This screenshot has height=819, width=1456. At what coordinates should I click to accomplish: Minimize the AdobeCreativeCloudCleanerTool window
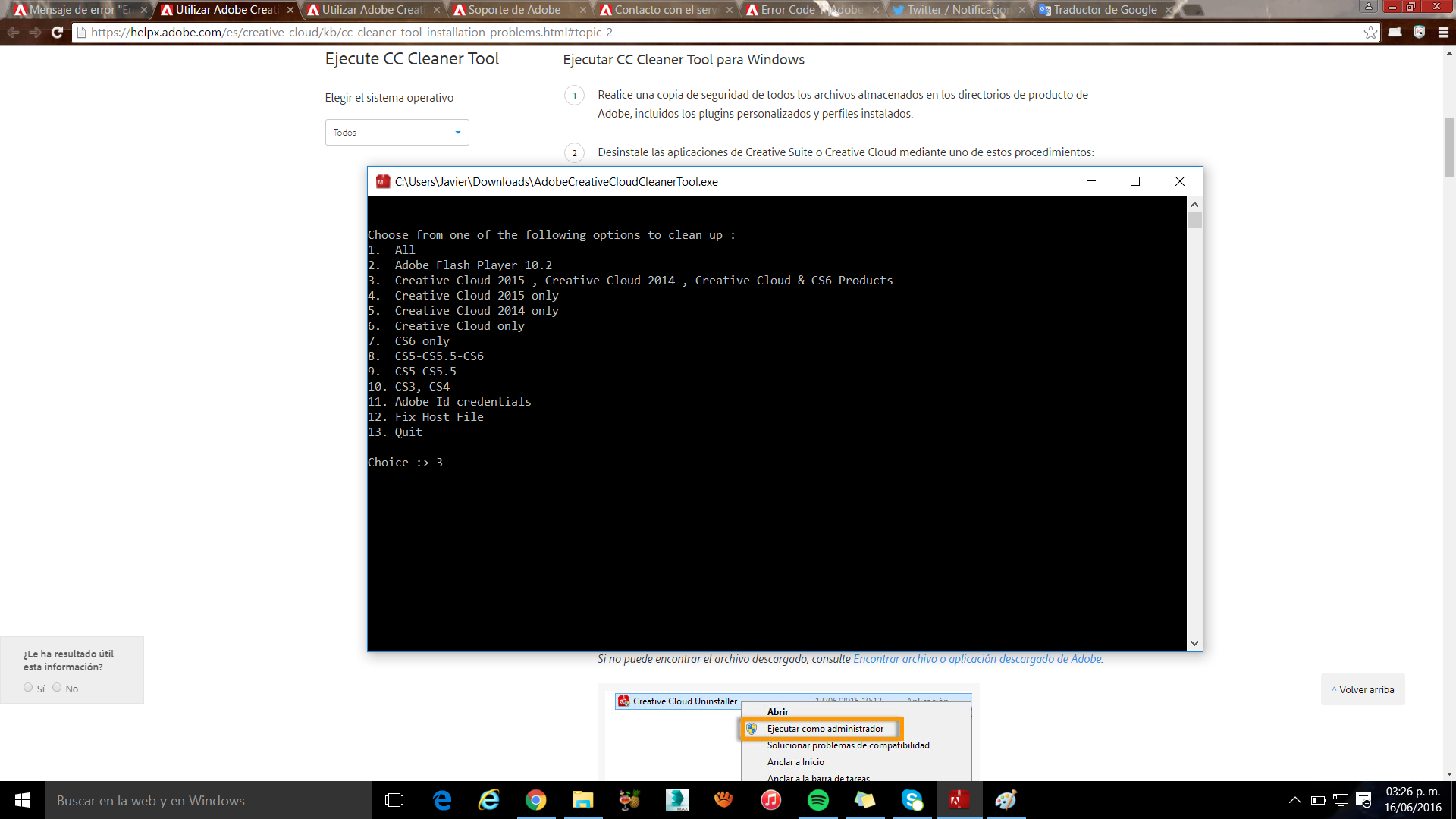(x=1091, y=181)
